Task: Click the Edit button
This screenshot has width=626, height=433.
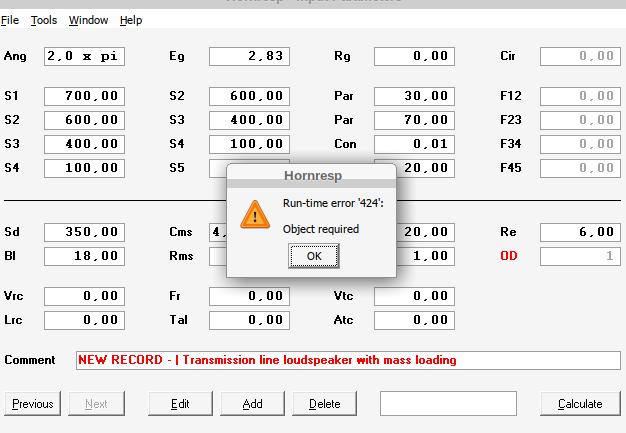Action: pos(180,403)
